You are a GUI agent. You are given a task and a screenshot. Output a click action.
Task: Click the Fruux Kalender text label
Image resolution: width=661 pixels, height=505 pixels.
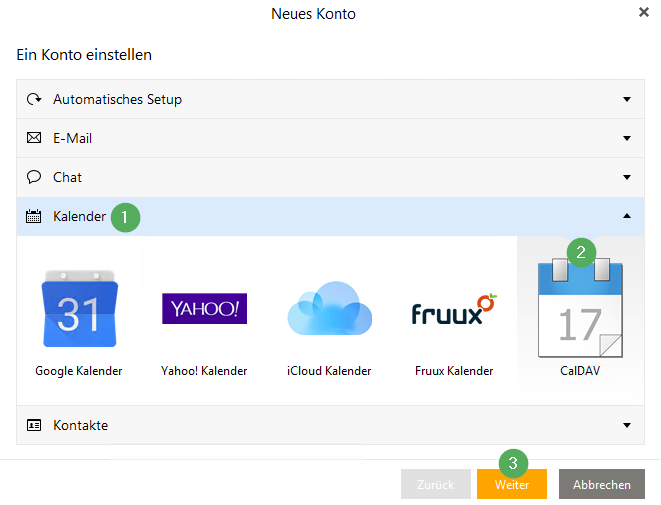(x=454, y=371)
